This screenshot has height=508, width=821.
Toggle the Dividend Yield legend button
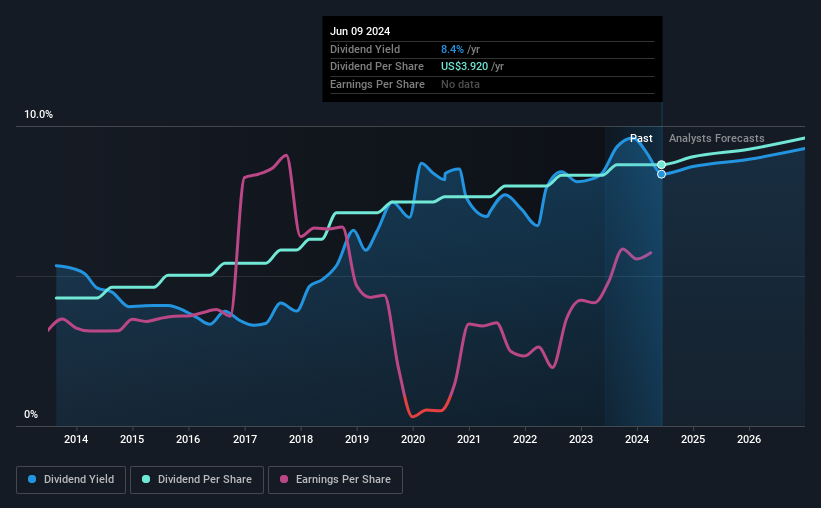click(x=71, y=480)
